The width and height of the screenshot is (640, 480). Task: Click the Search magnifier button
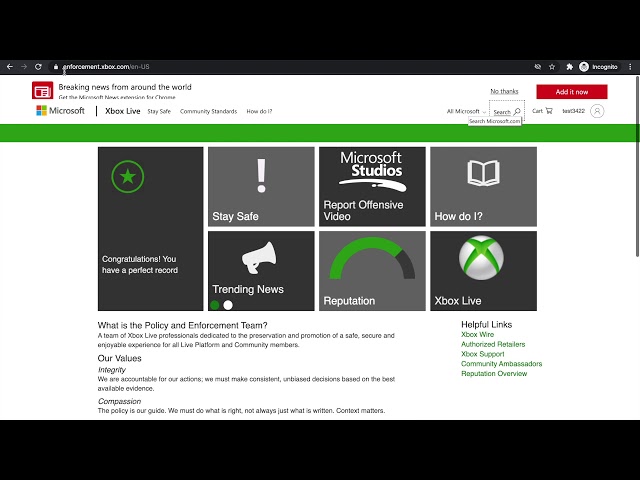click(x=507, y=111)
